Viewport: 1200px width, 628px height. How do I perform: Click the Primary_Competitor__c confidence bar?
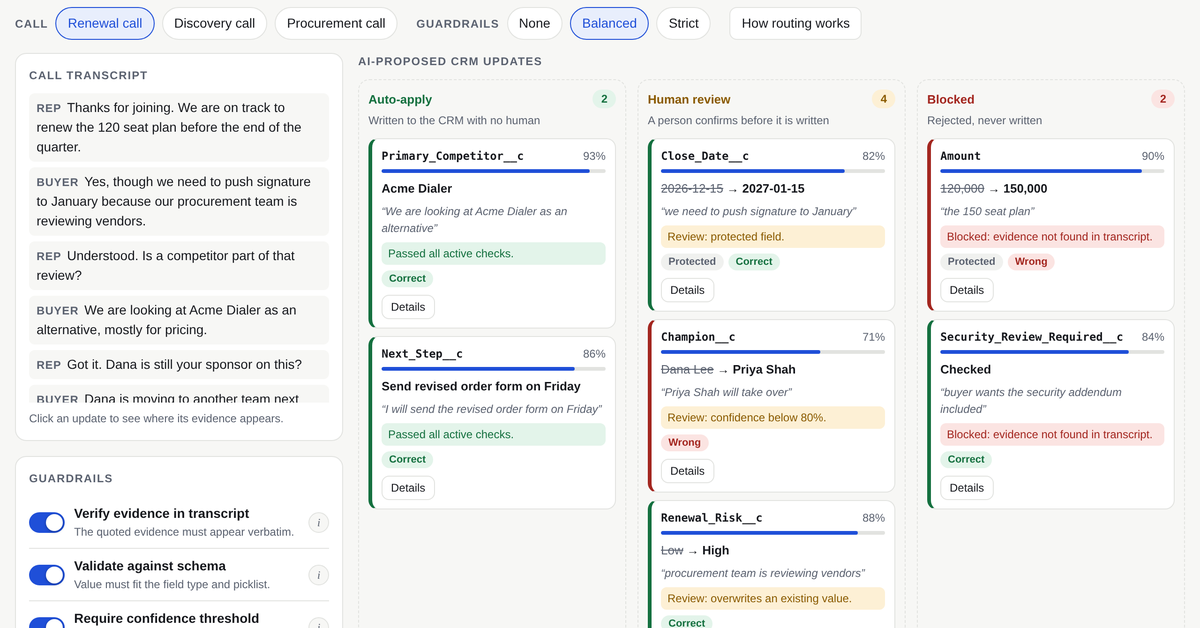(493, 171)
